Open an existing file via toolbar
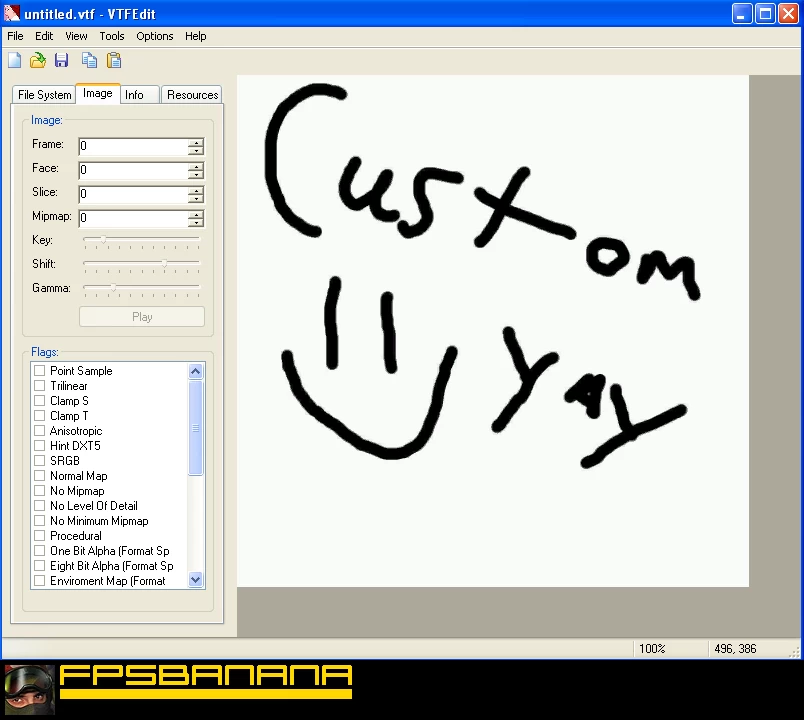 tap(38, 60)
